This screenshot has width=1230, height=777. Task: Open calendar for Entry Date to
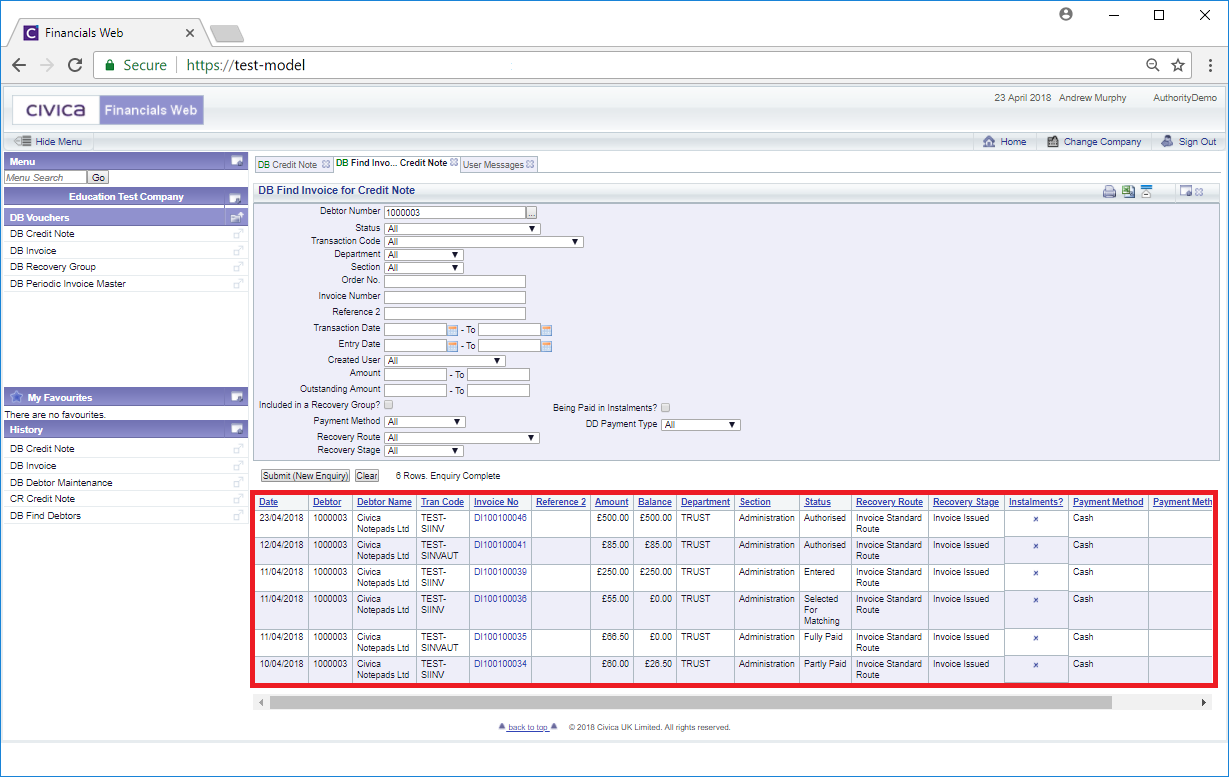coord(547,346)
